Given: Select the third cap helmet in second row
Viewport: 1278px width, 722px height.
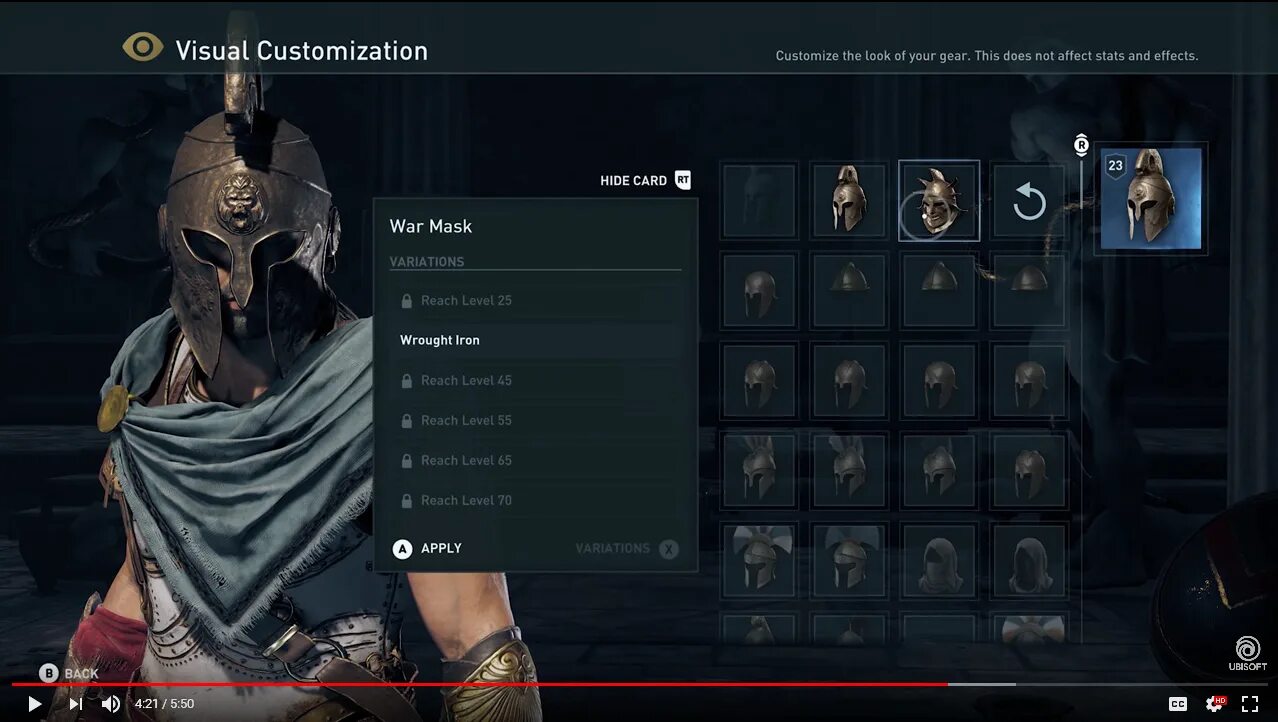Looking at the screenshot, I should [939, 290].
